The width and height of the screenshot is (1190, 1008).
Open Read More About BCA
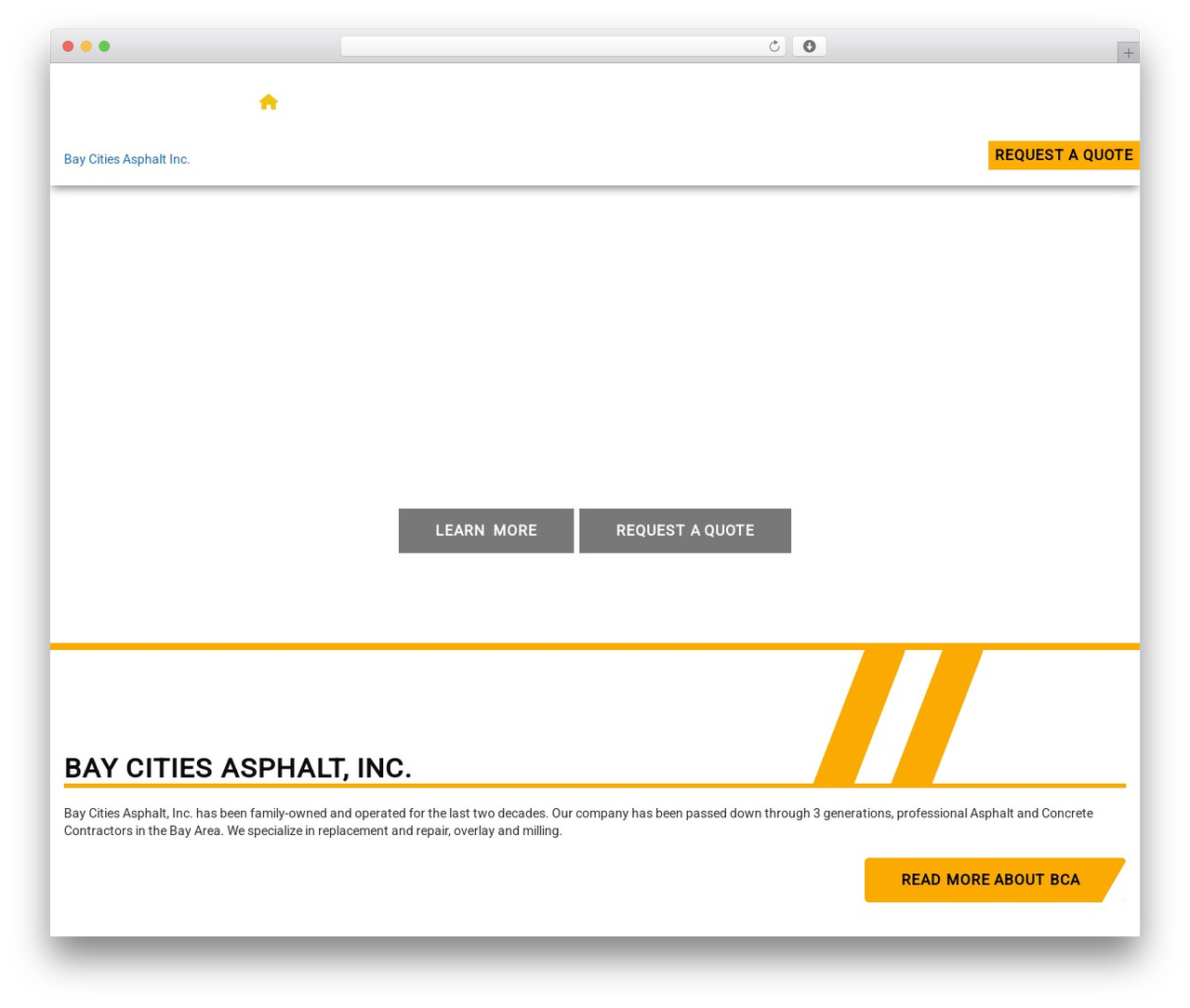[x=995, y=880]
